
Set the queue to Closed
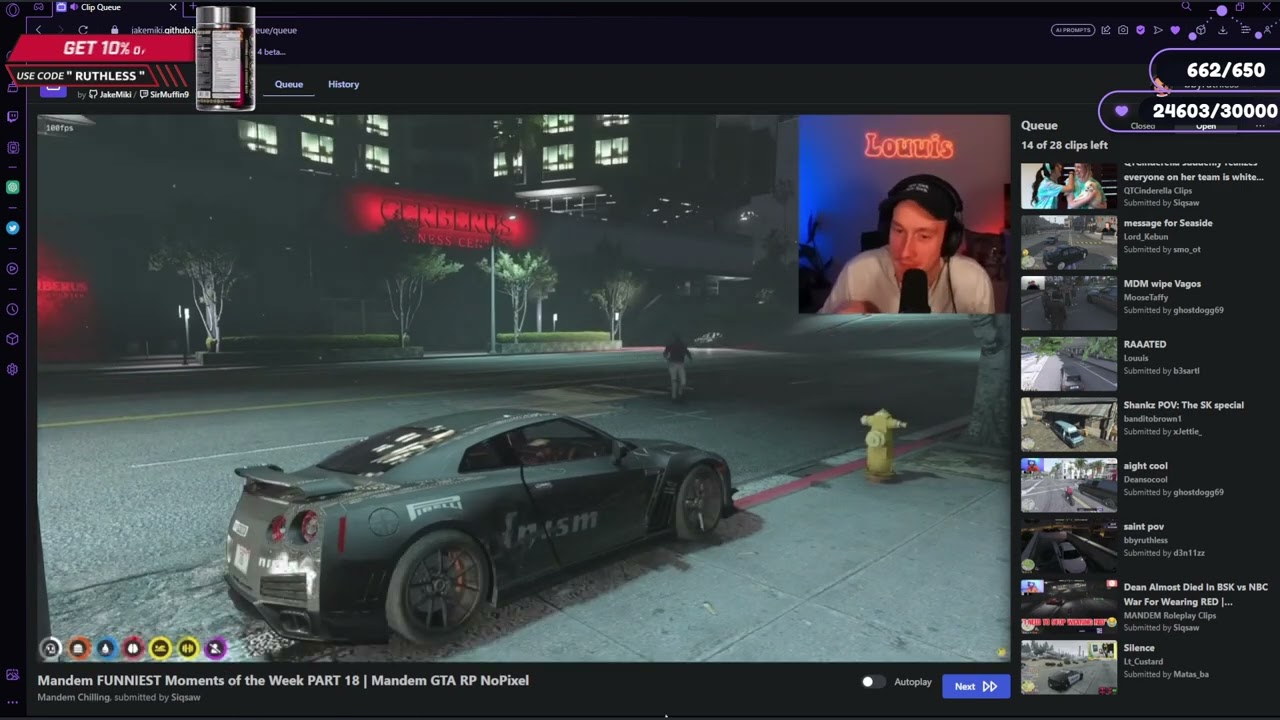pyautogui.click(x=1142, y=126)
